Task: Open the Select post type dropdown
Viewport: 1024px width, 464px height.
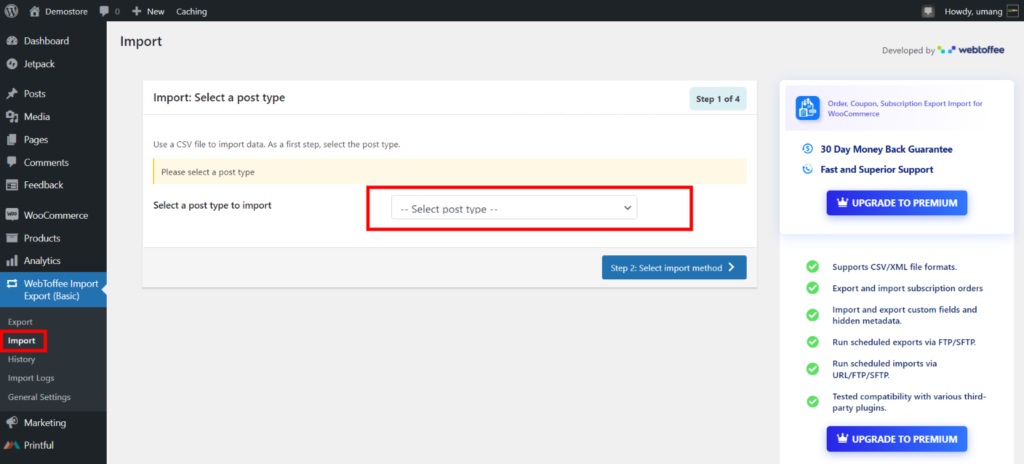Action: point(514,208)
